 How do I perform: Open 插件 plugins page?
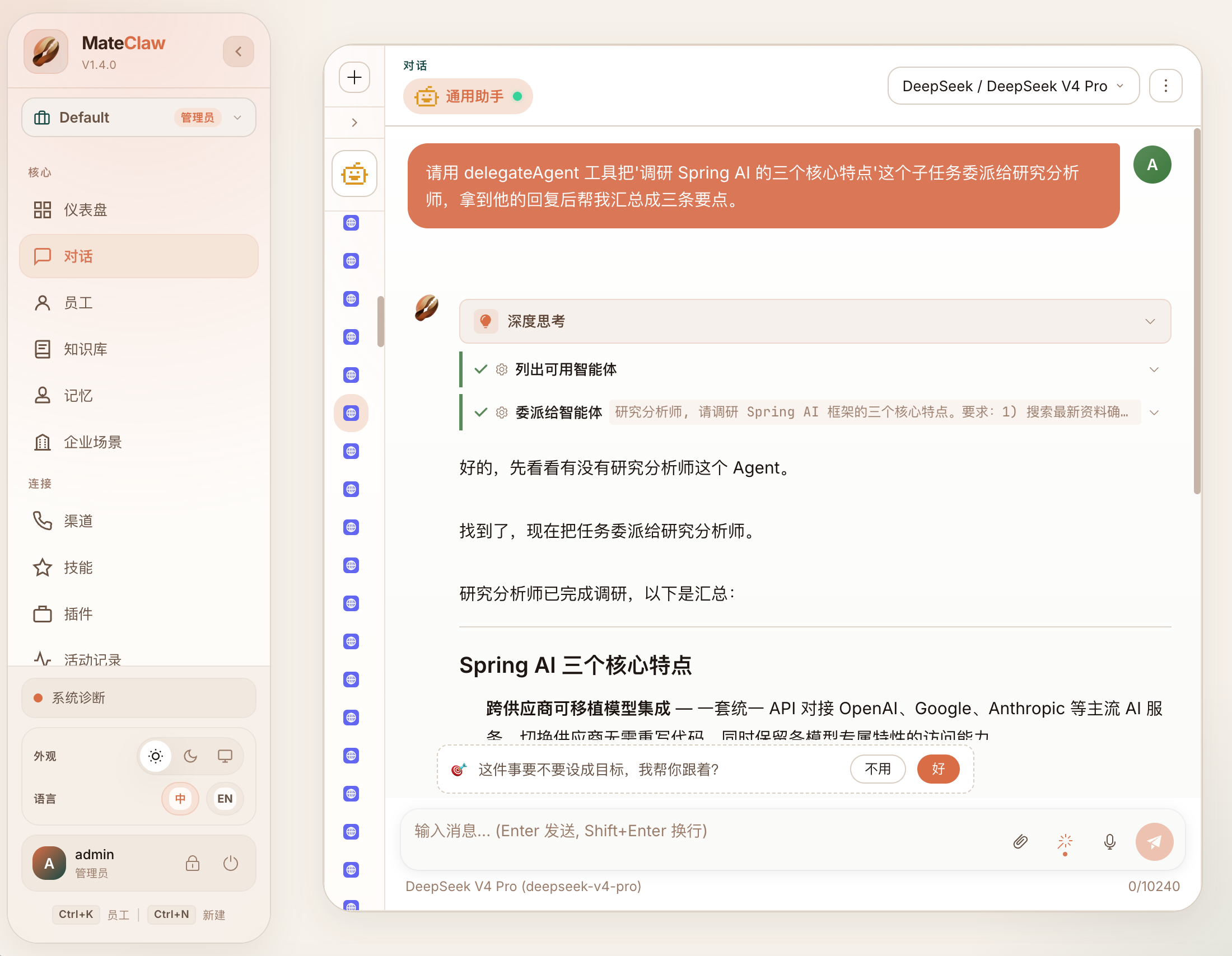(139, 614)
